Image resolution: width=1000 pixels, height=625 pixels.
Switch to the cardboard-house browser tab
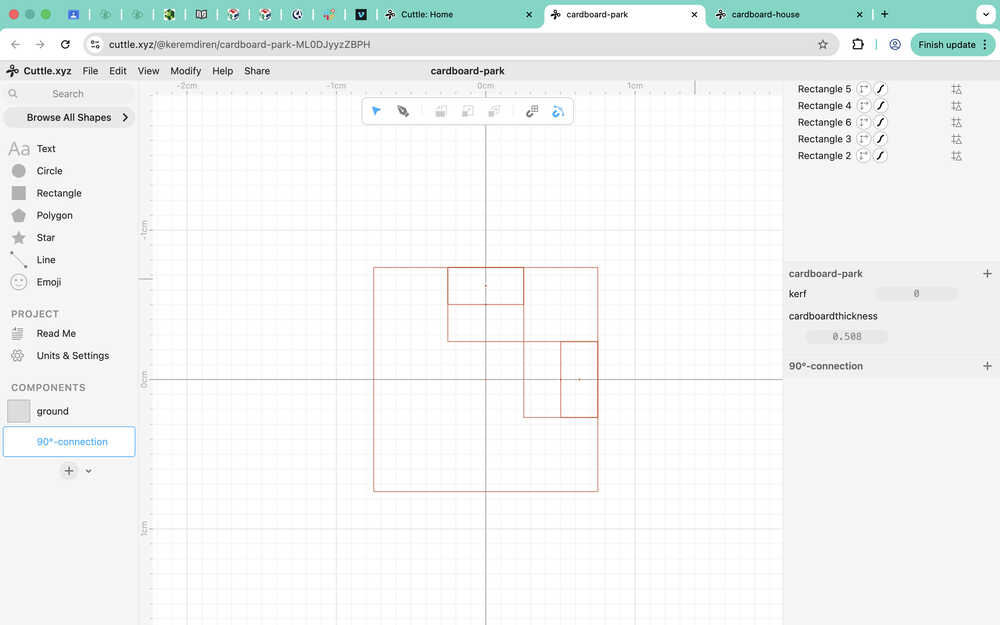tap(765, 15)
